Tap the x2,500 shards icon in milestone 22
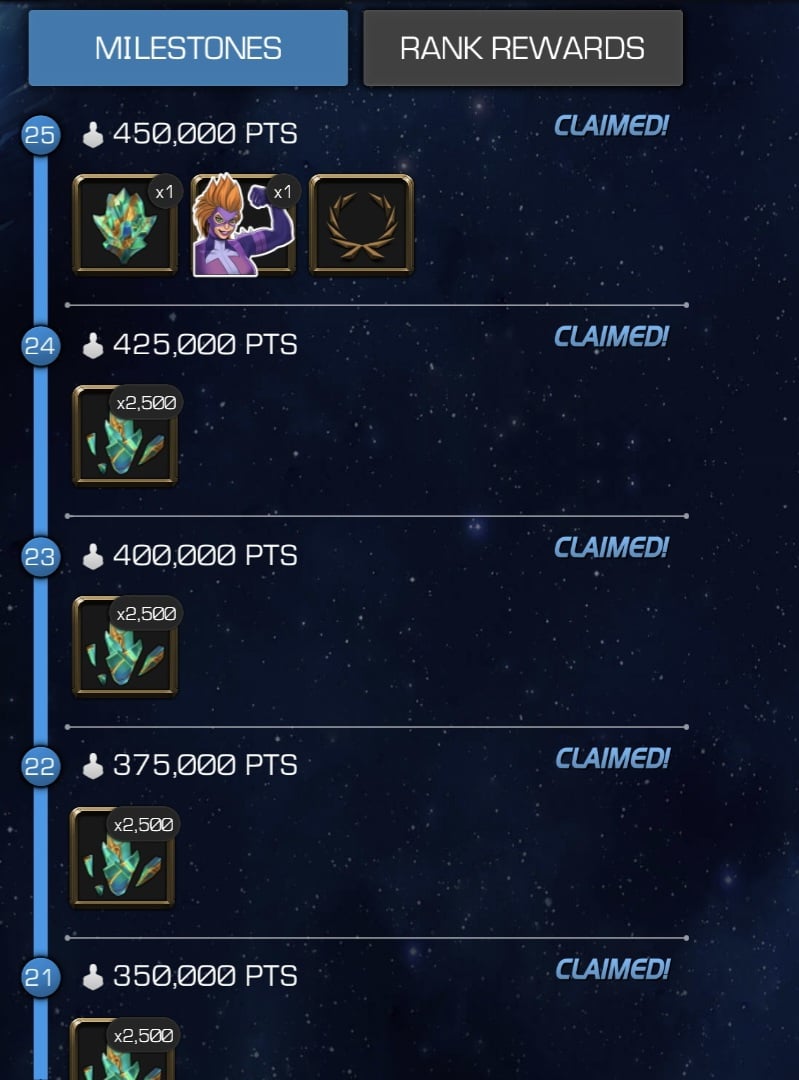The image size is (799, 1080). click(122, 857)
